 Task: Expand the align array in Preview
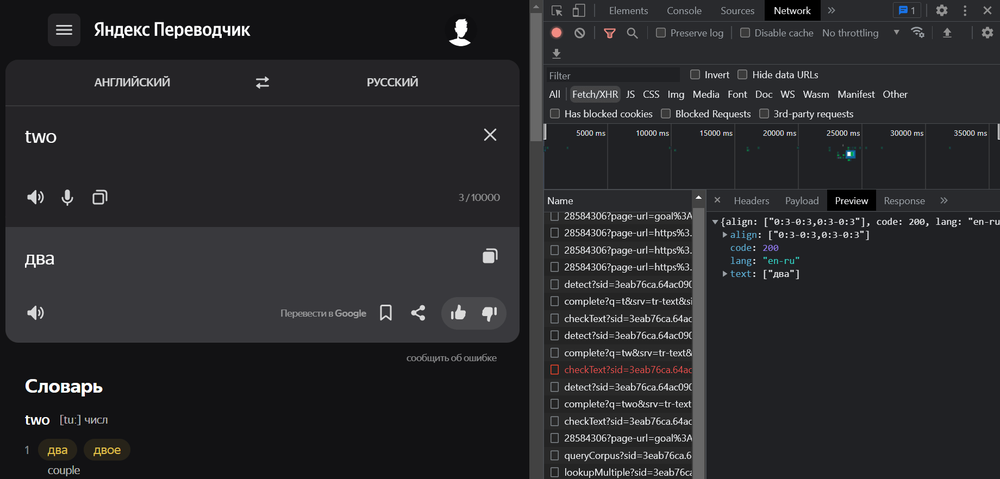click(725, 235)
